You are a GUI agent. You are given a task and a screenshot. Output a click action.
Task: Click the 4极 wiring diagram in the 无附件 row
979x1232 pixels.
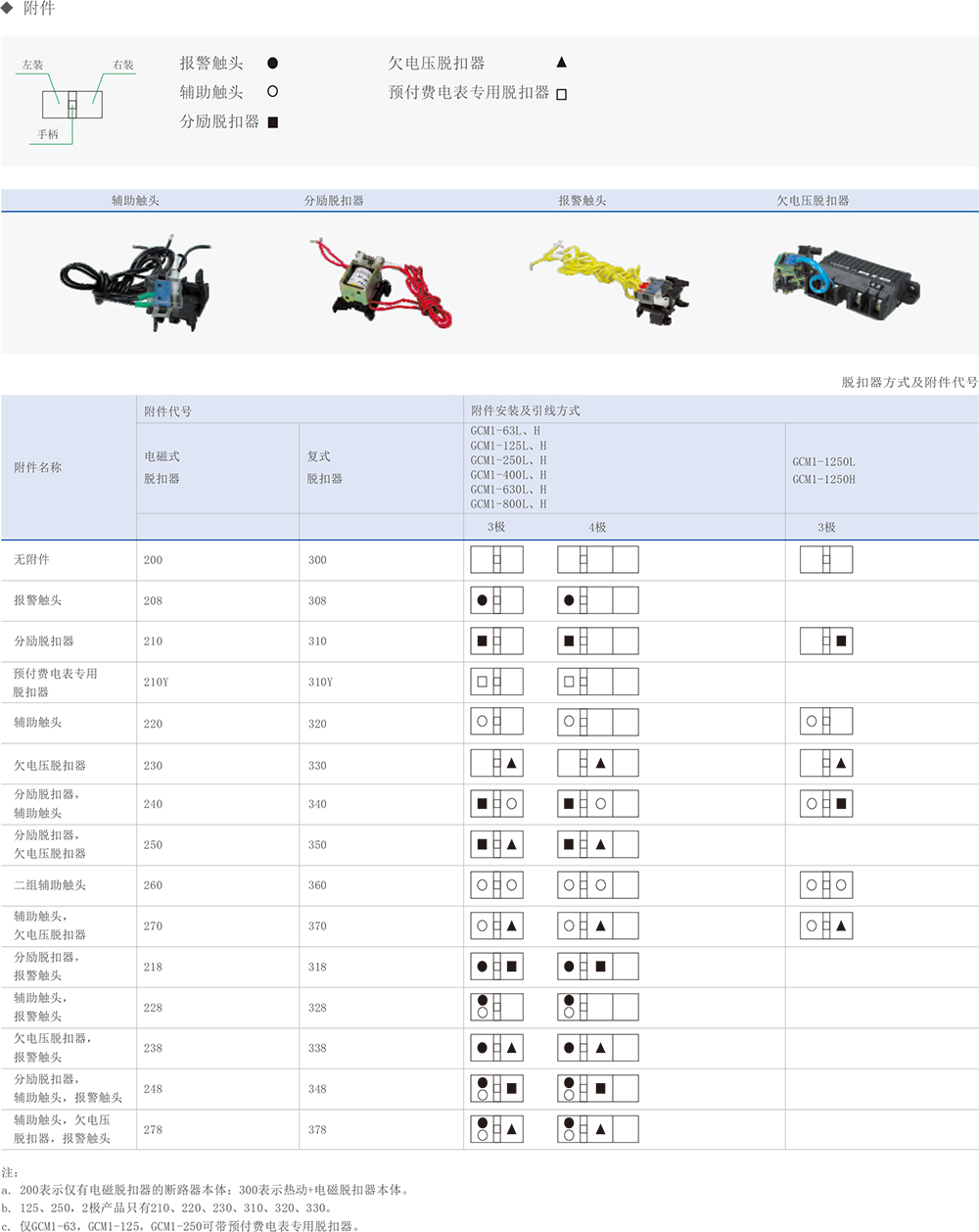(x=597, y=560)
